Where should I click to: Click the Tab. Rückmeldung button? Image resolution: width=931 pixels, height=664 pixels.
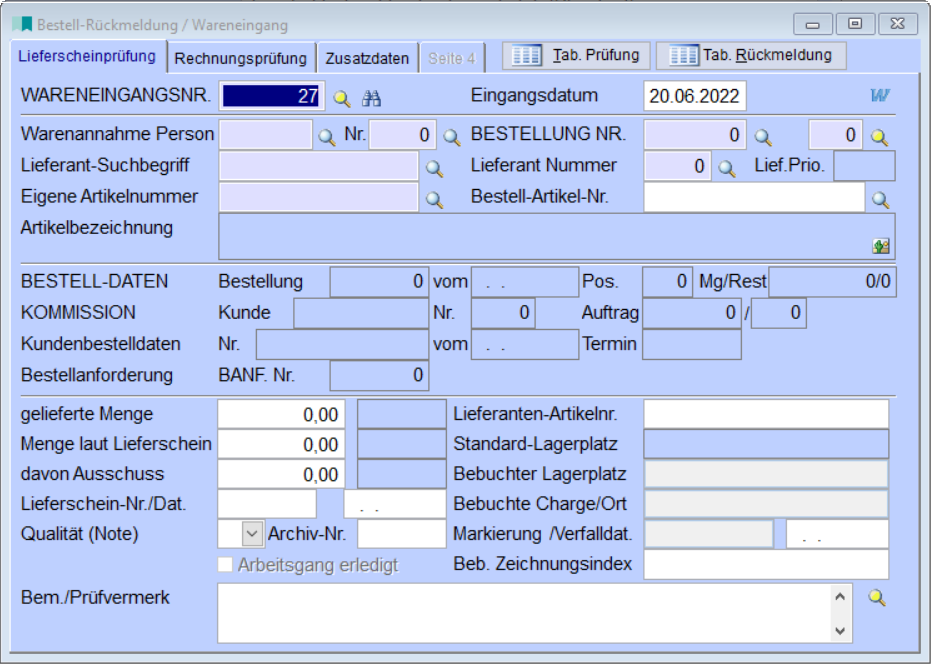pos(750,56)
